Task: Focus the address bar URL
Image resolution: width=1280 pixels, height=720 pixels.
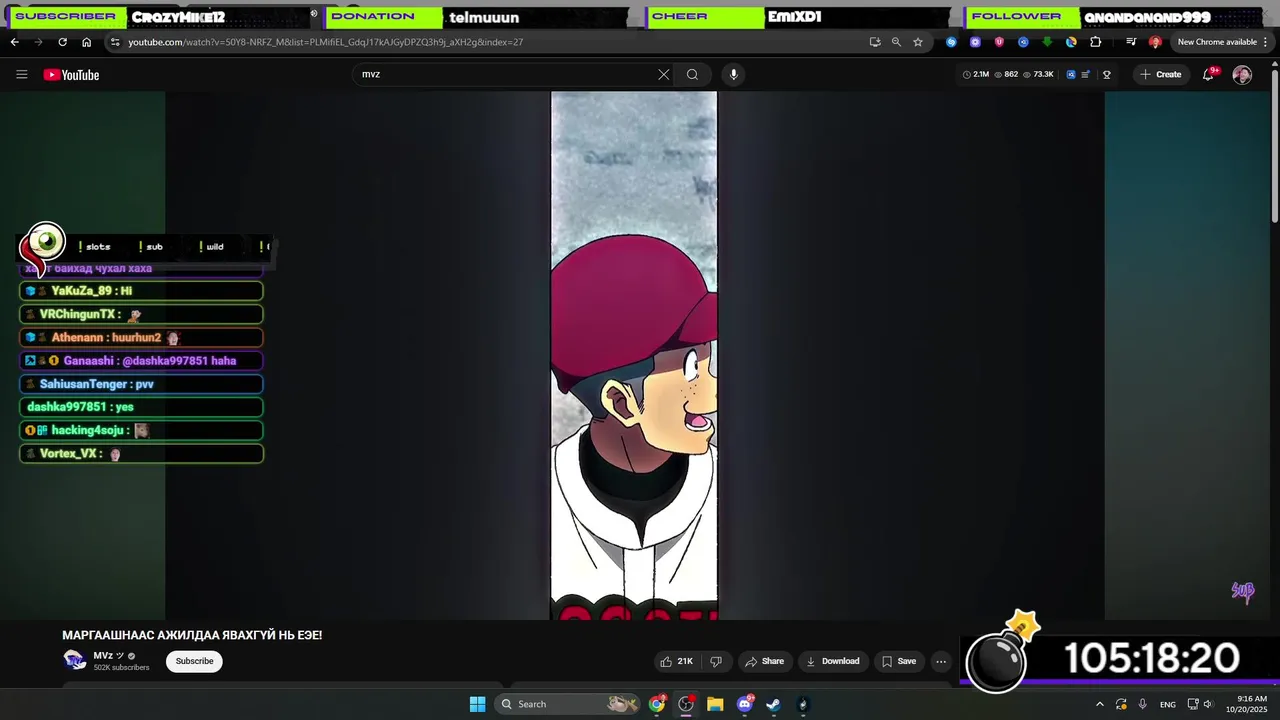Action: 325,42
